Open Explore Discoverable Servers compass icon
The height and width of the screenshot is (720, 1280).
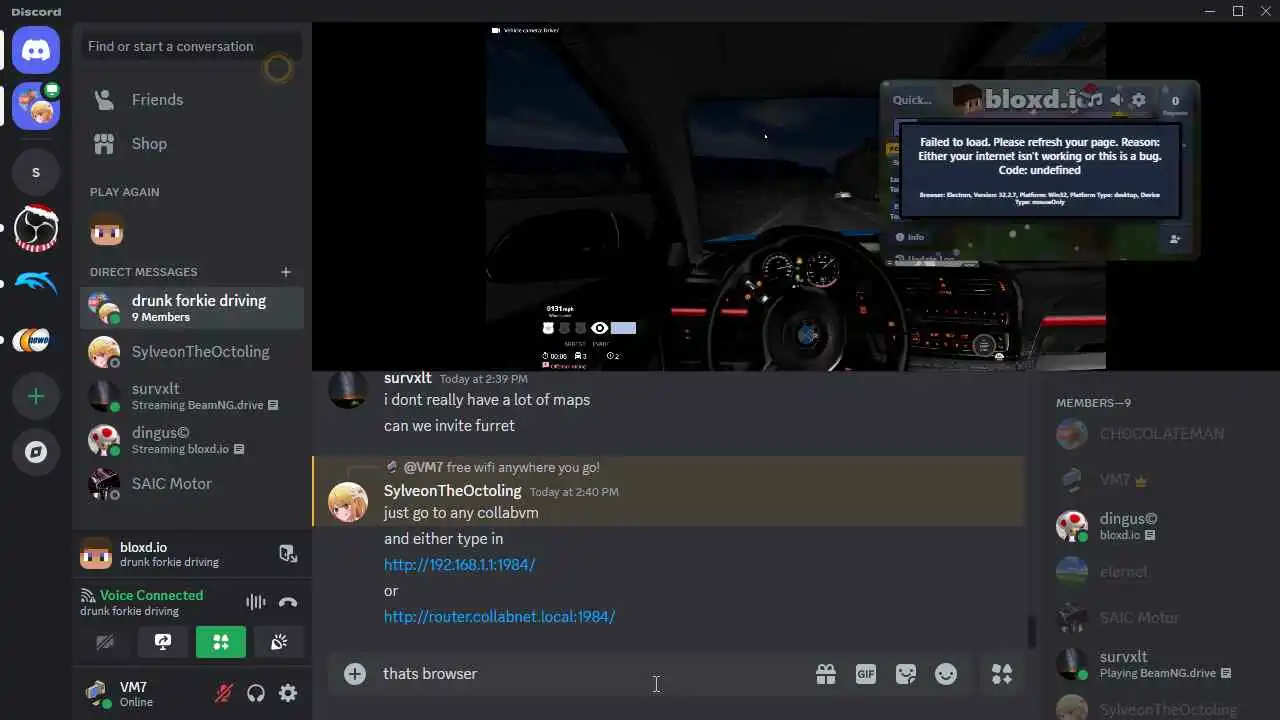[36, 452]
